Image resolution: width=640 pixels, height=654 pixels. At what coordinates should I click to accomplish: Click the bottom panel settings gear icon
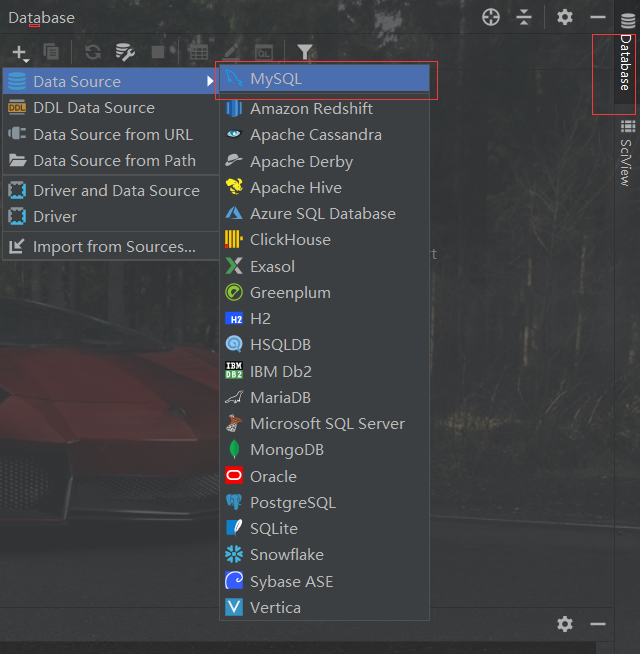[564, 624]
